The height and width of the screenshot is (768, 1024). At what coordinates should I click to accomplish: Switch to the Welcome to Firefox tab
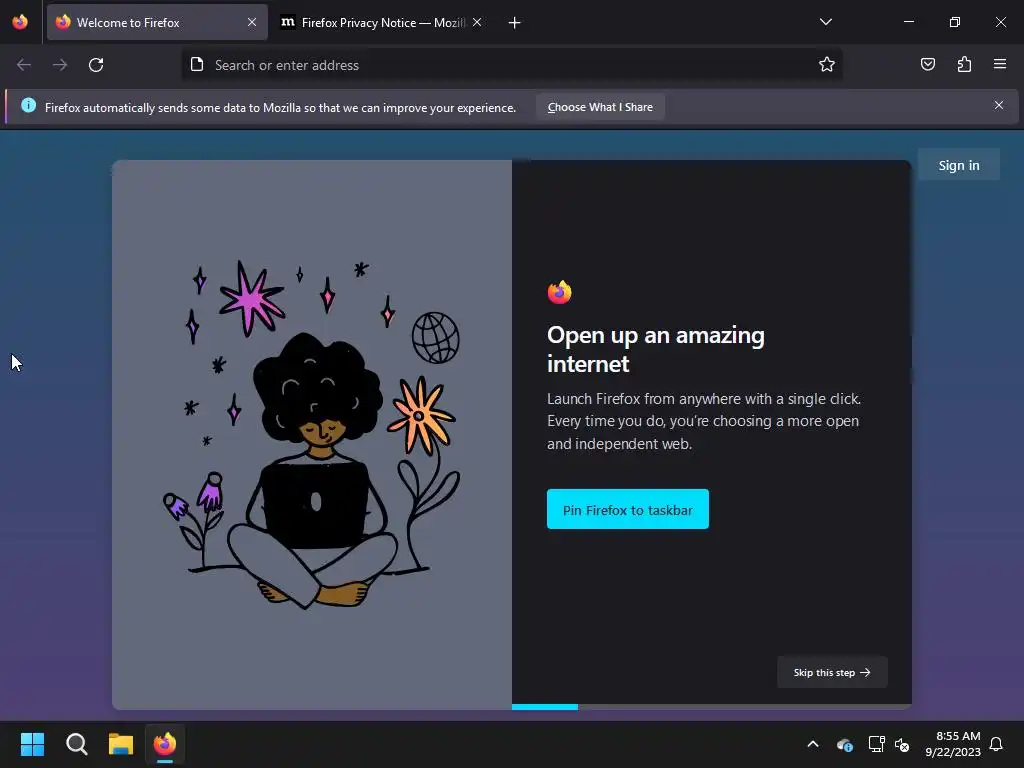click(157, 22)
